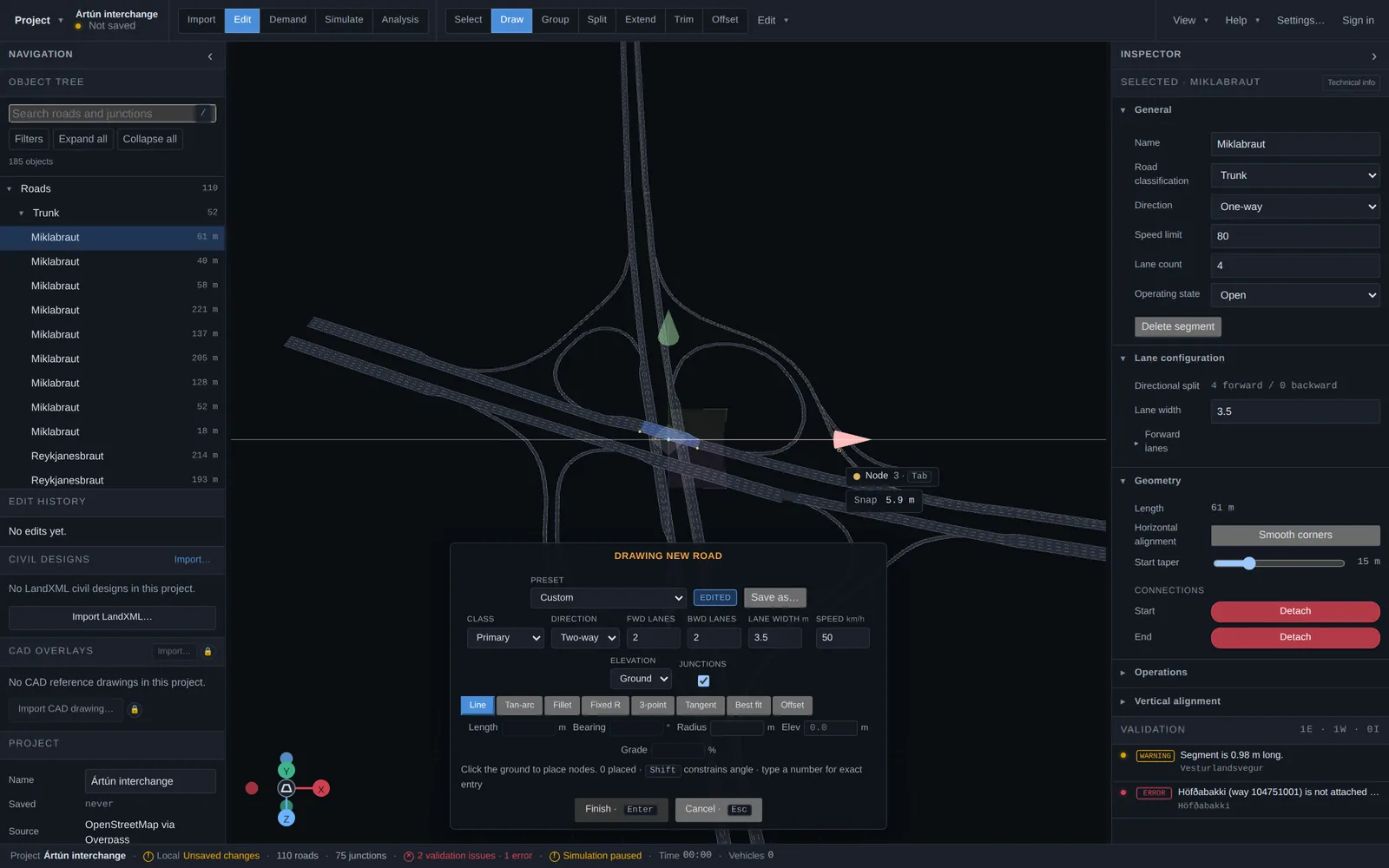
Task: Select the Best fit drawing mode
Action: pyautogui.click(x=748, y=706)
